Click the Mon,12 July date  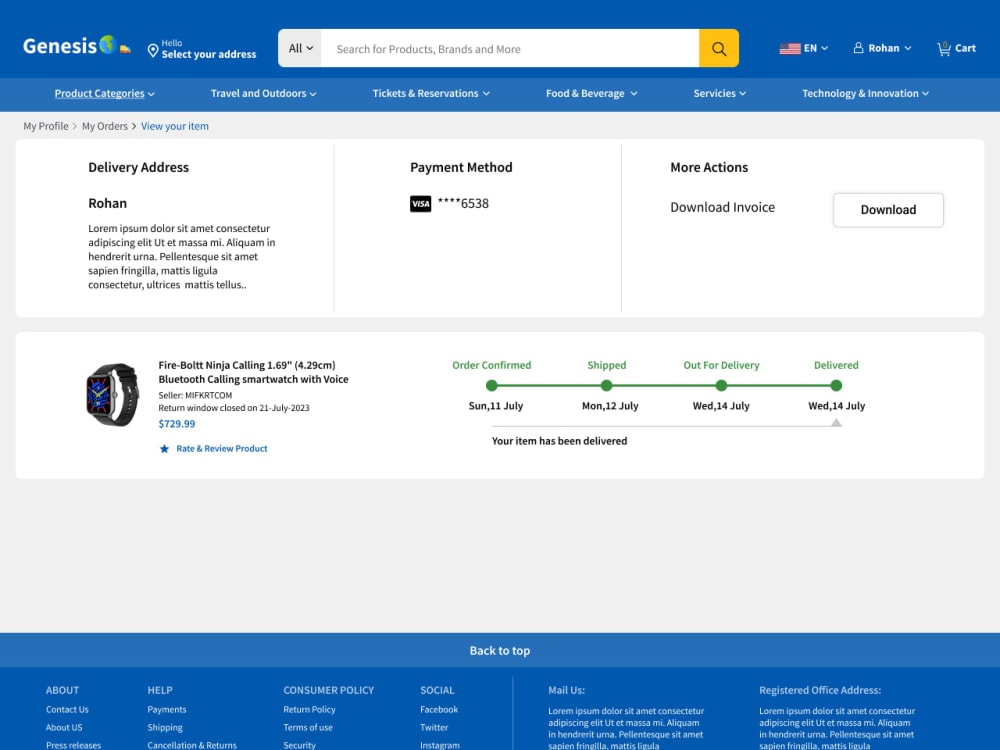coord(610,406)
